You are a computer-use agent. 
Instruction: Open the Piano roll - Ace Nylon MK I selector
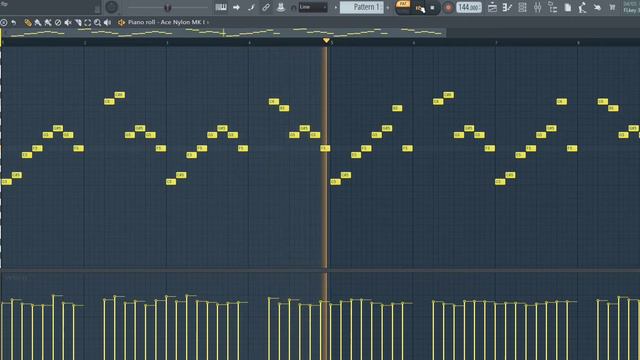pyautogui.click(x=167, y=22)
